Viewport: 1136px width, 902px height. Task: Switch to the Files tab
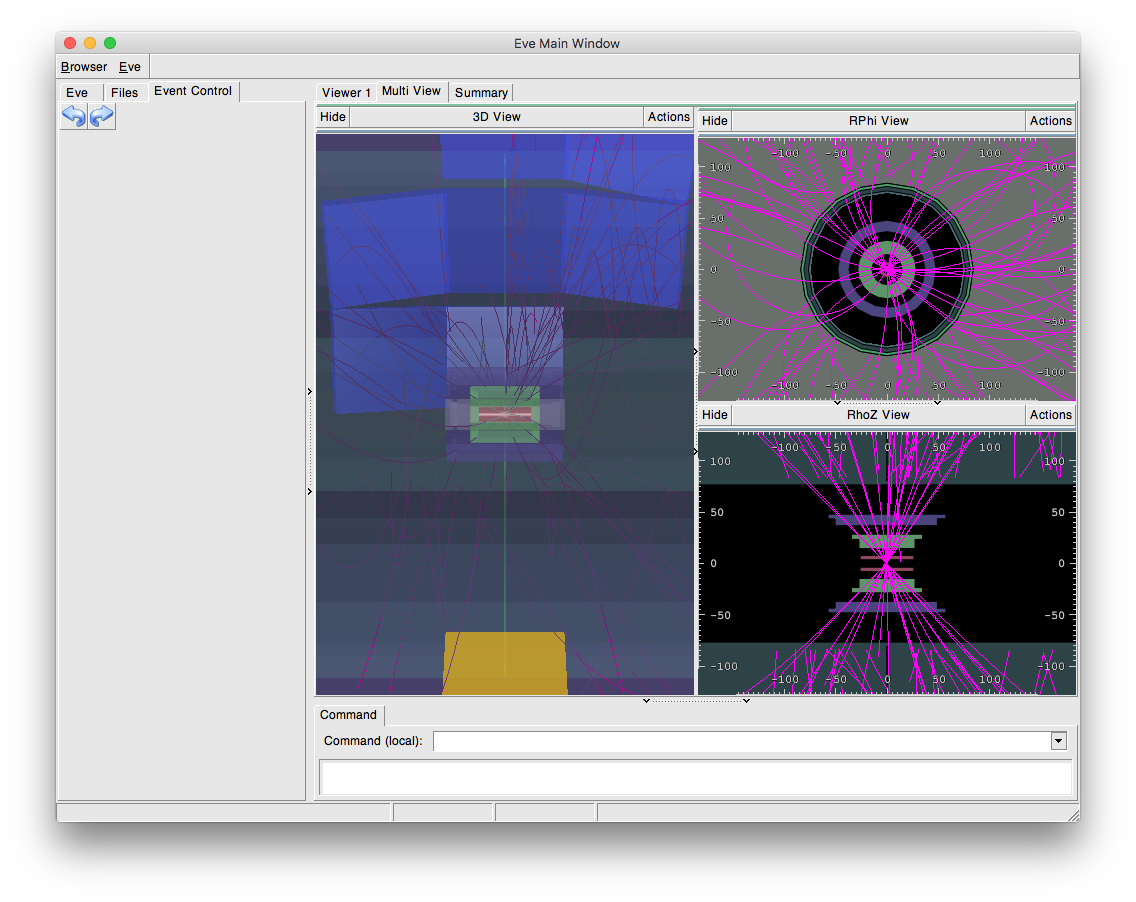(x=125, y=92)
